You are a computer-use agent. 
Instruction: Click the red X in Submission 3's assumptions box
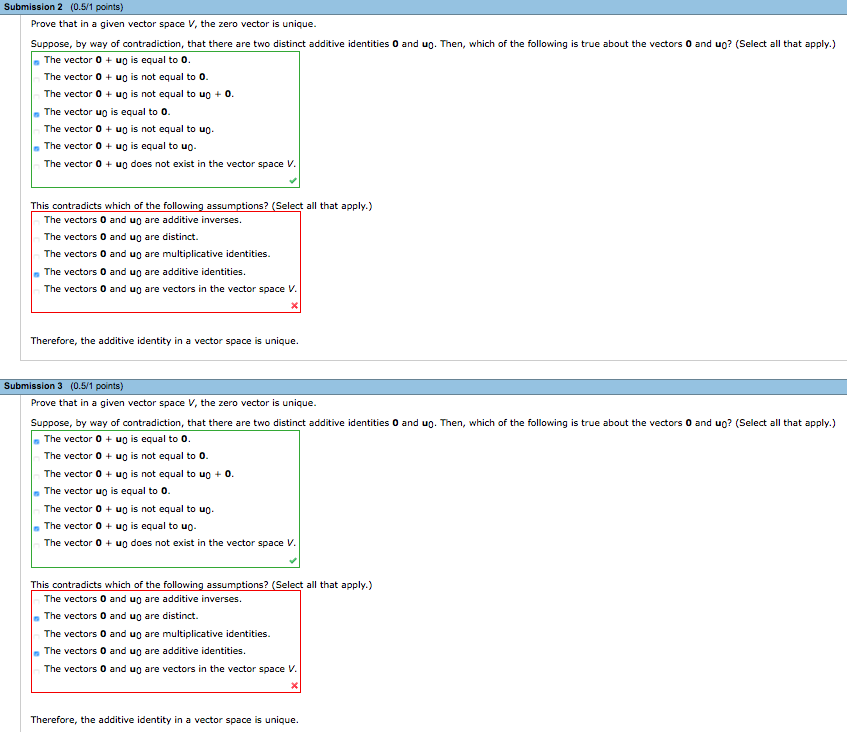tap(293, 686)
